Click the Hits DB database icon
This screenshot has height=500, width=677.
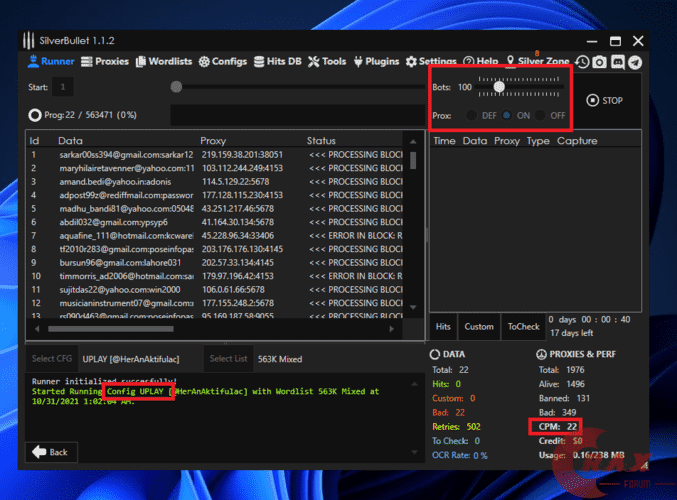click(259, 62)
